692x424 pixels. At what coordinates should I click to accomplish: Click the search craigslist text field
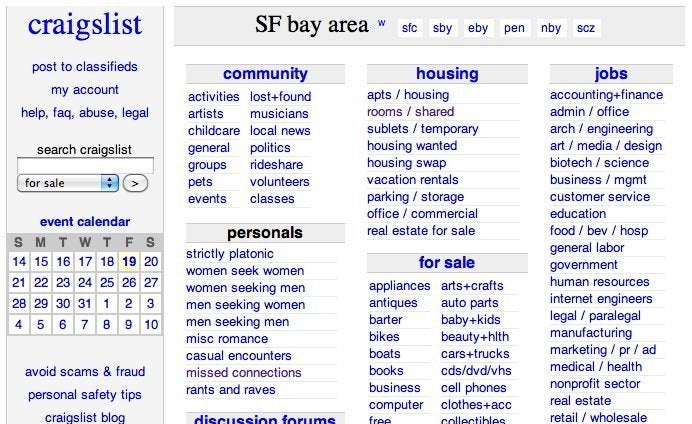[x=85, y=166]
